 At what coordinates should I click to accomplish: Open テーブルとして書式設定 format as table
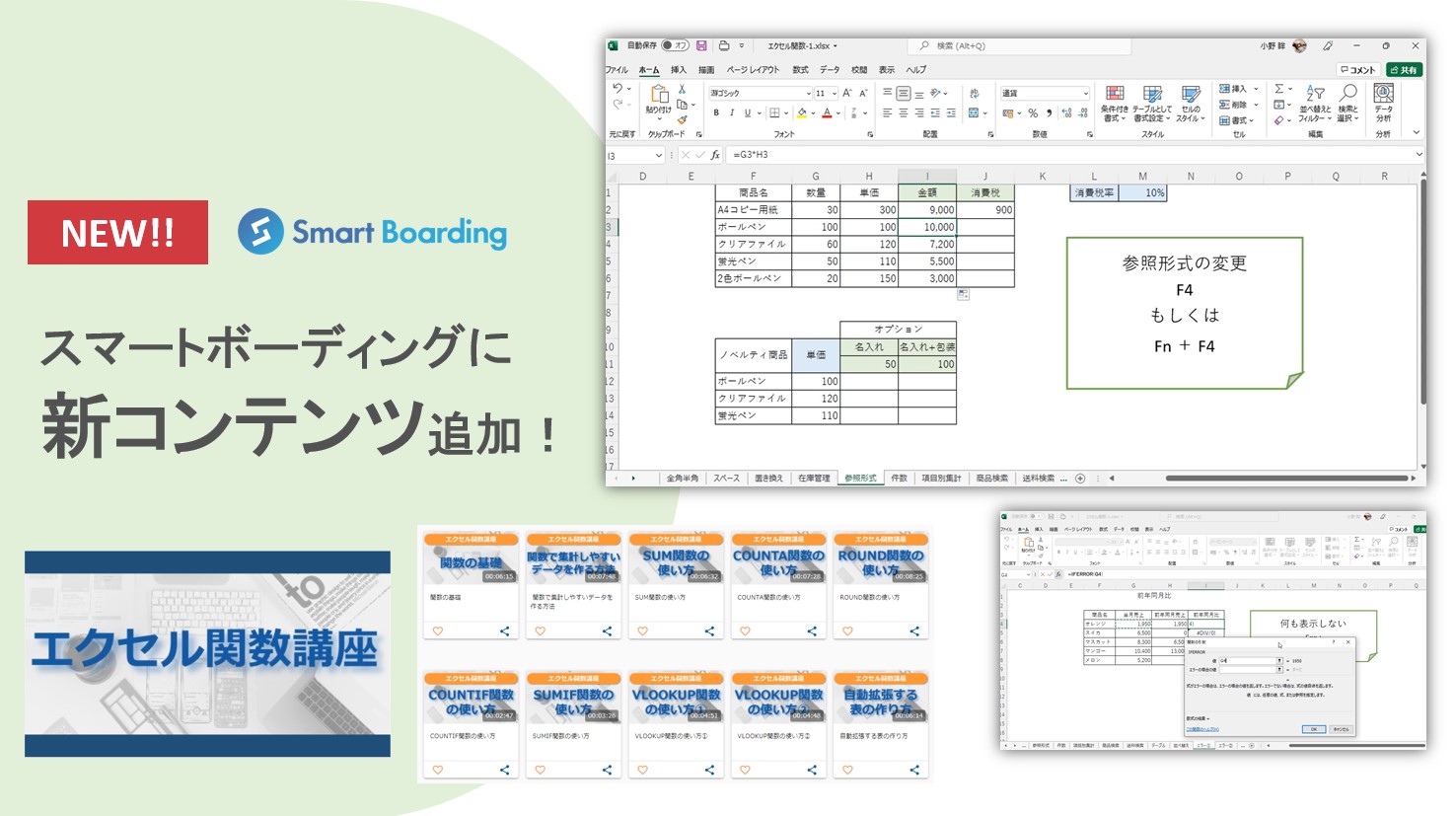coord(1152,104)
